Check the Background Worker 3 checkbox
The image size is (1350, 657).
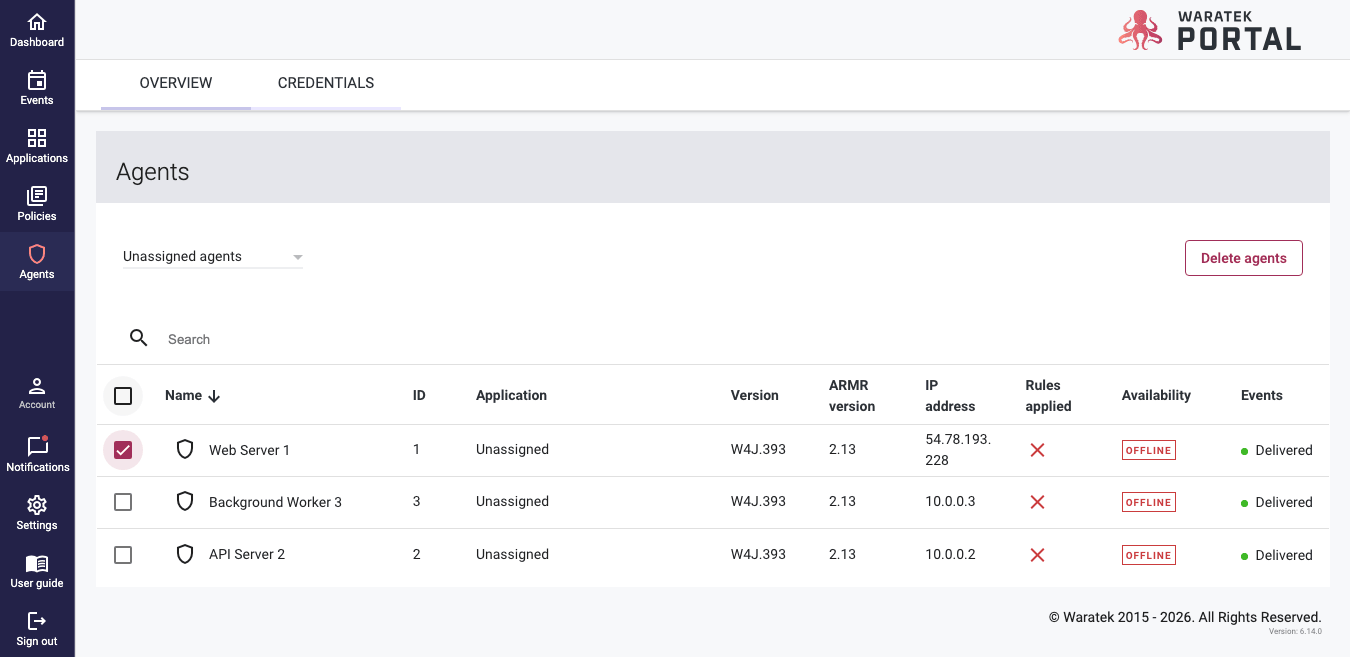(x=123, y=502)
